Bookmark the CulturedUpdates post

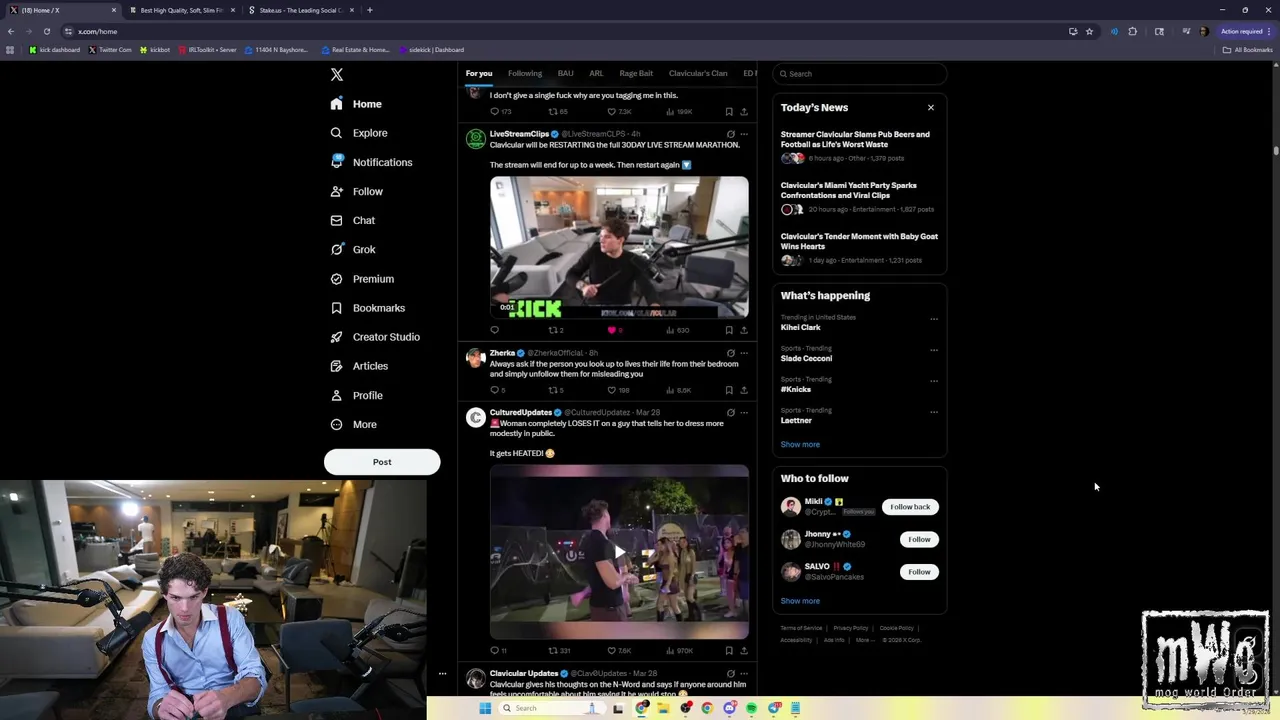pos(729,651)
